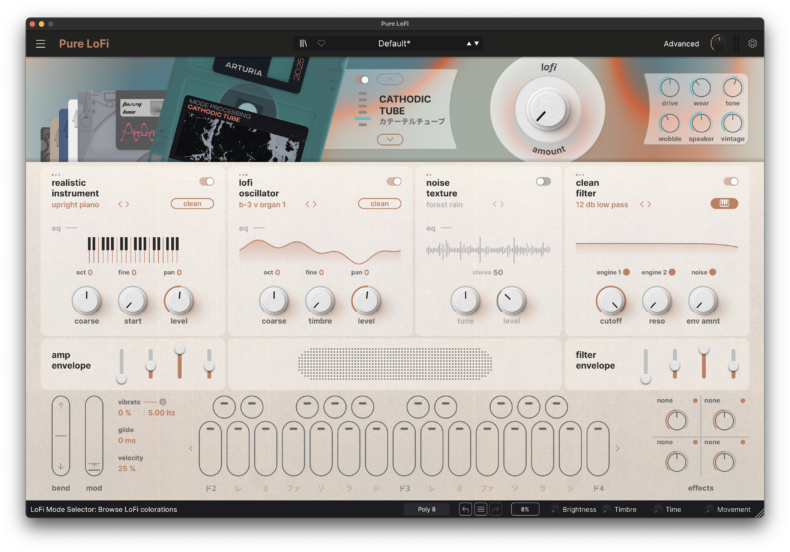The height and width of the screenshot is (552, 790).
Task: Toggle the realistic instrument on/off switch
Action: point(207,181)
